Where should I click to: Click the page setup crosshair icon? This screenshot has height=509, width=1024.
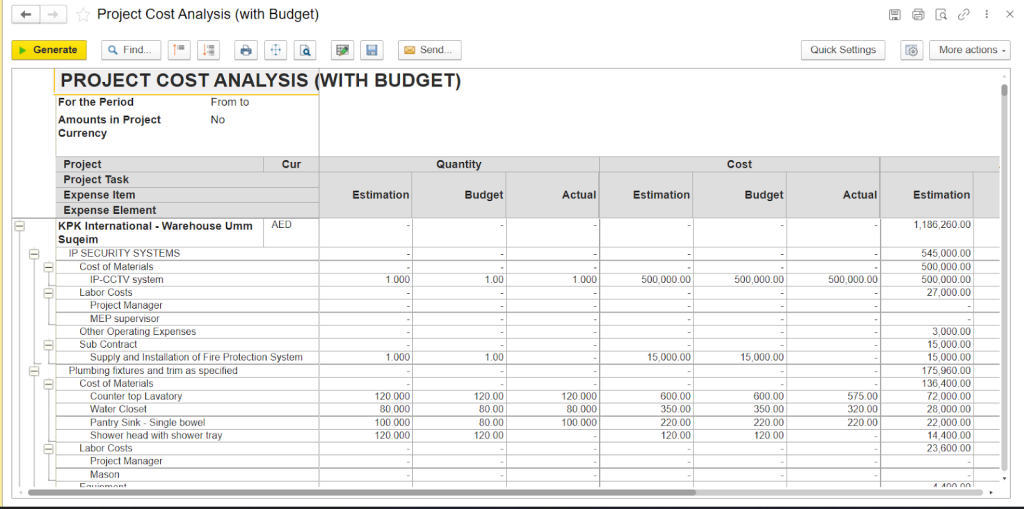tap(275, 50)
